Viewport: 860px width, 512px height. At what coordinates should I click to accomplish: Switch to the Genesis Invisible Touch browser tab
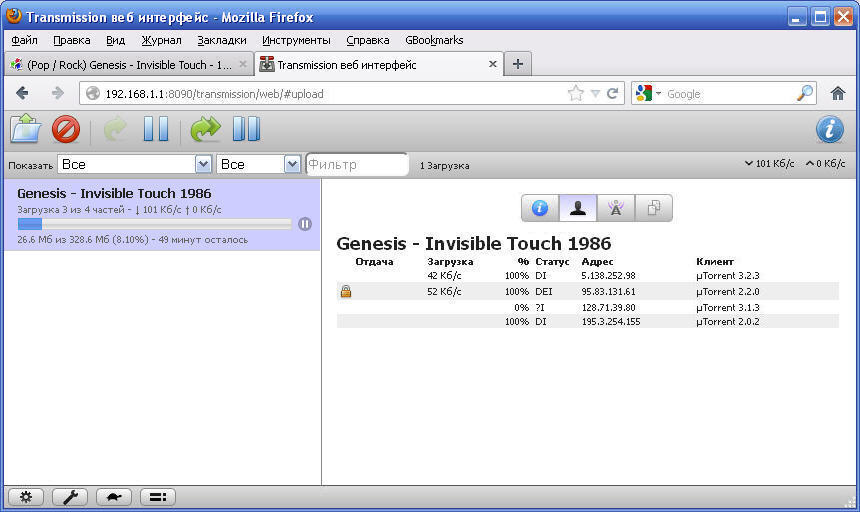tap(129, 65)
